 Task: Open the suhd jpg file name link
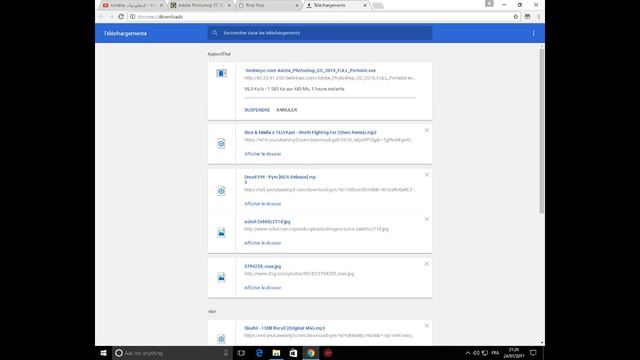click(x=267, y=222)
